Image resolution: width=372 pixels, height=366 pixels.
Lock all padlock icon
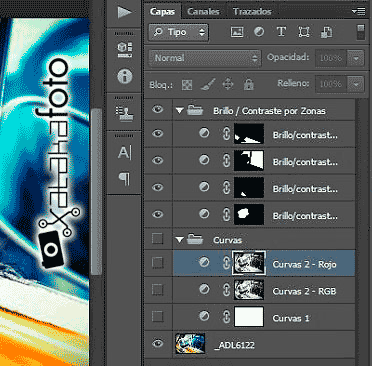(249, 85)
